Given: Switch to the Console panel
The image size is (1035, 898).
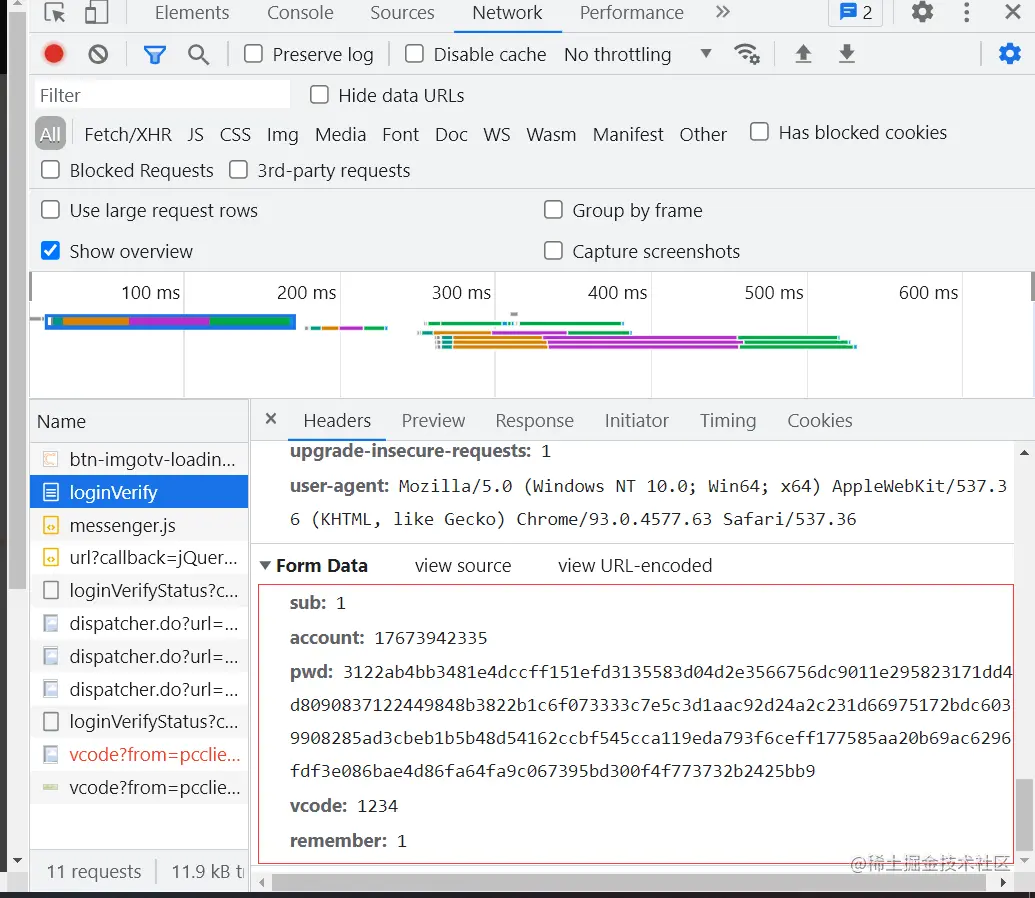Looking at the screenshot, I should (300, 13).
